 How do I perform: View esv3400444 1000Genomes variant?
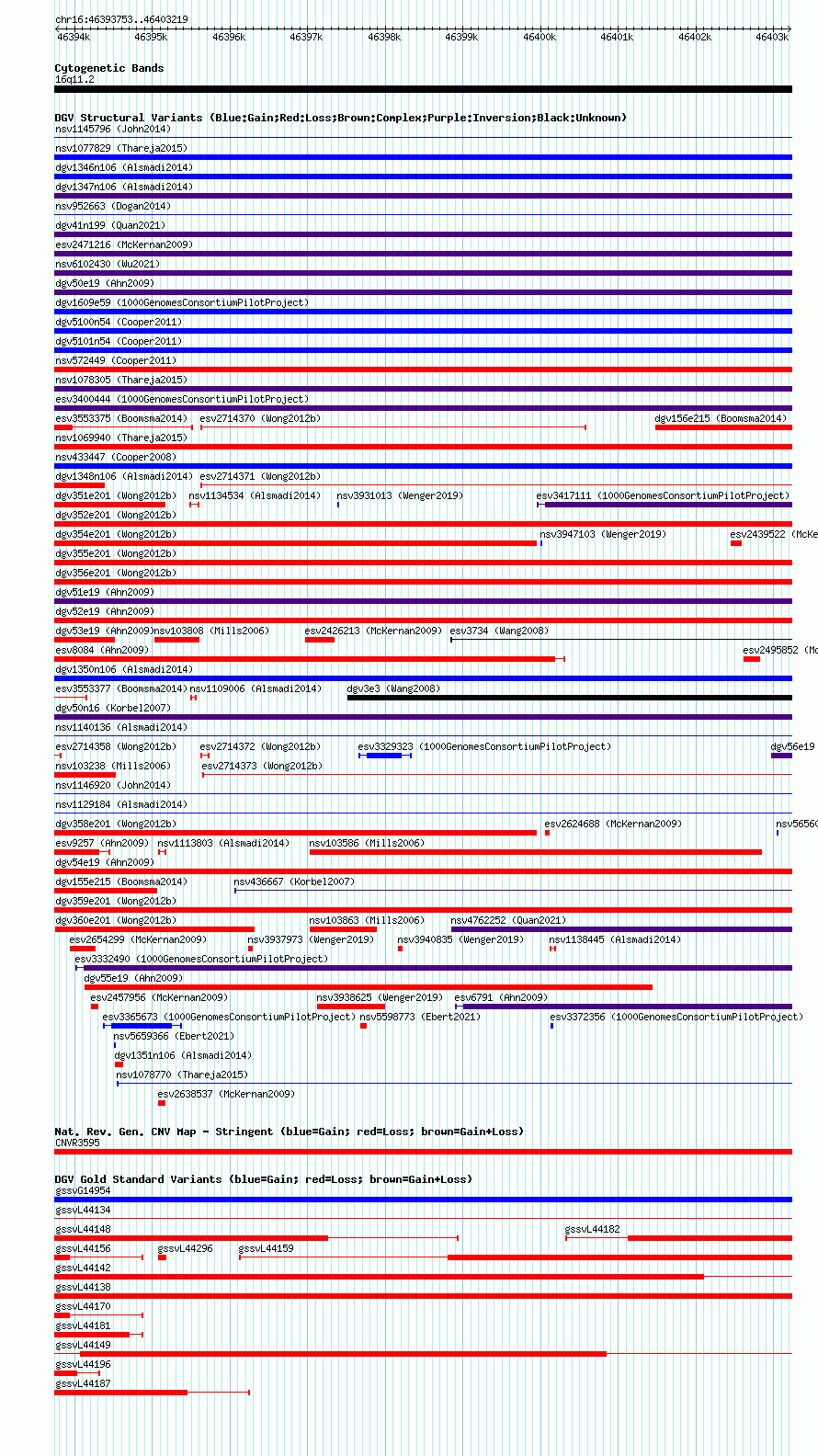click(x=182, y=399)
